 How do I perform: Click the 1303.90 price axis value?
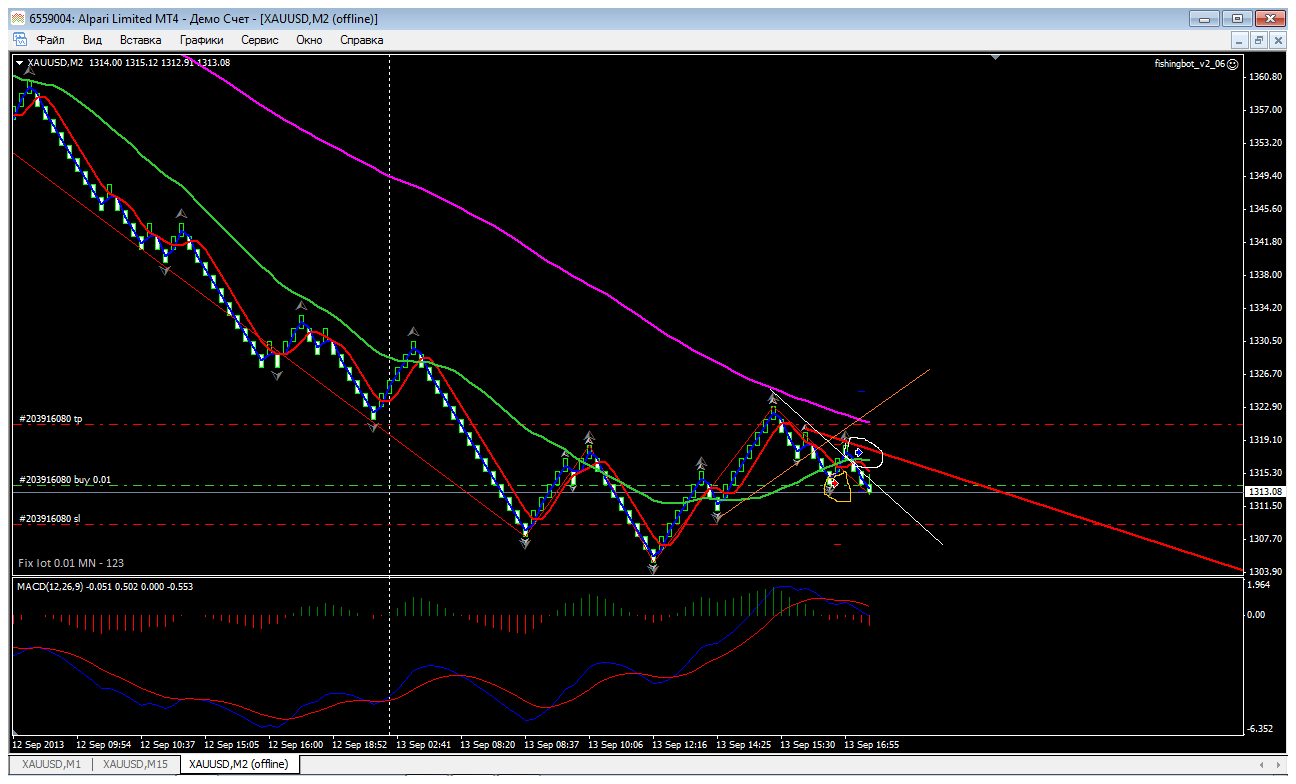[1266, 572]
